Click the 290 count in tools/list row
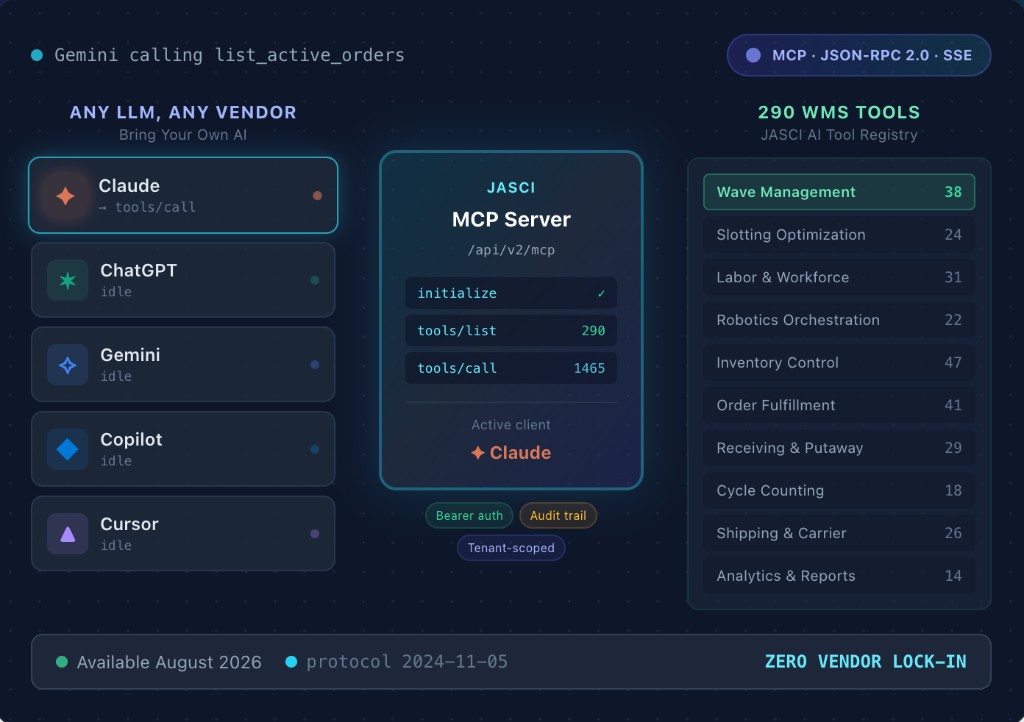This screenshot has width=1024, height=722. pos(593,331)
